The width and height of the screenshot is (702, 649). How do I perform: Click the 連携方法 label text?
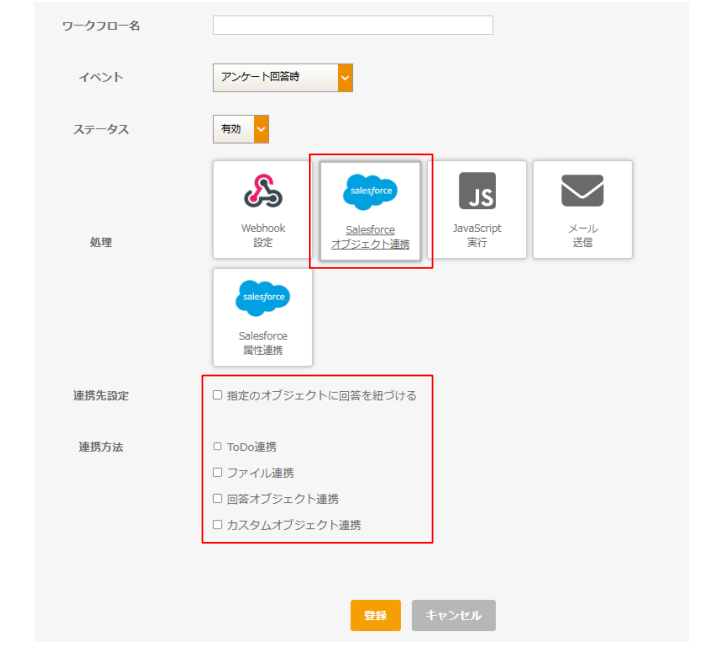pyautogui.click(x=101, y=447)
